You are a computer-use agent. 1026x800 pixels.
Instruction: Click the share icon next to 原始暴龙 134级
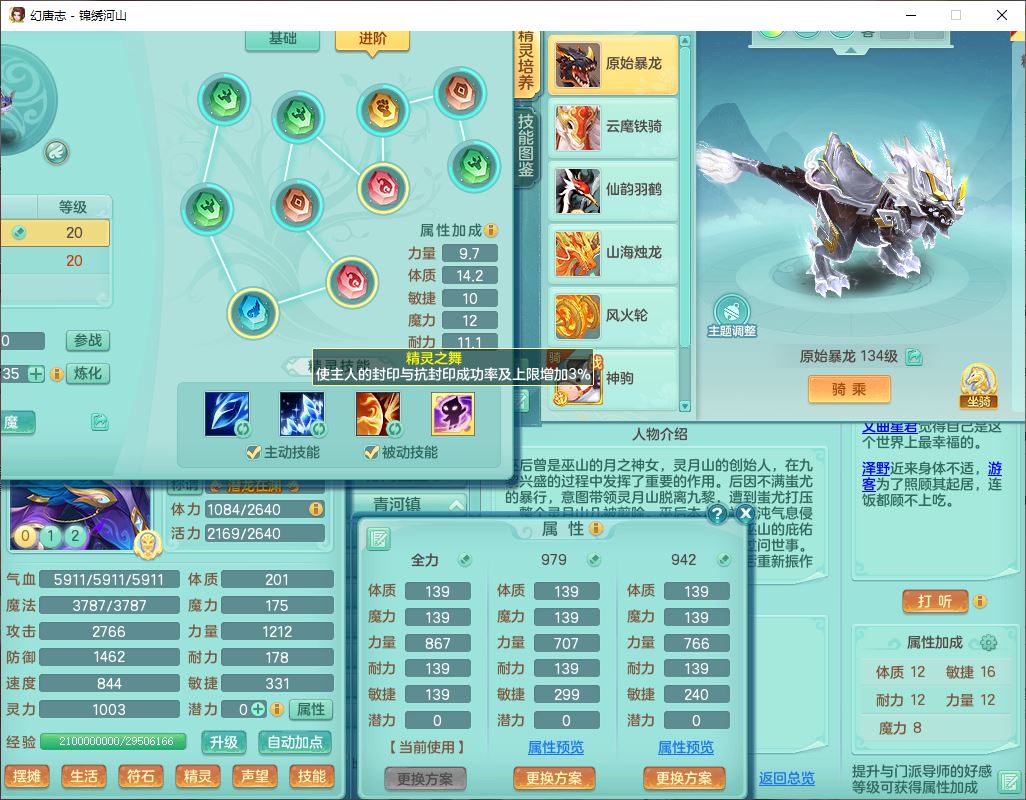914,357
